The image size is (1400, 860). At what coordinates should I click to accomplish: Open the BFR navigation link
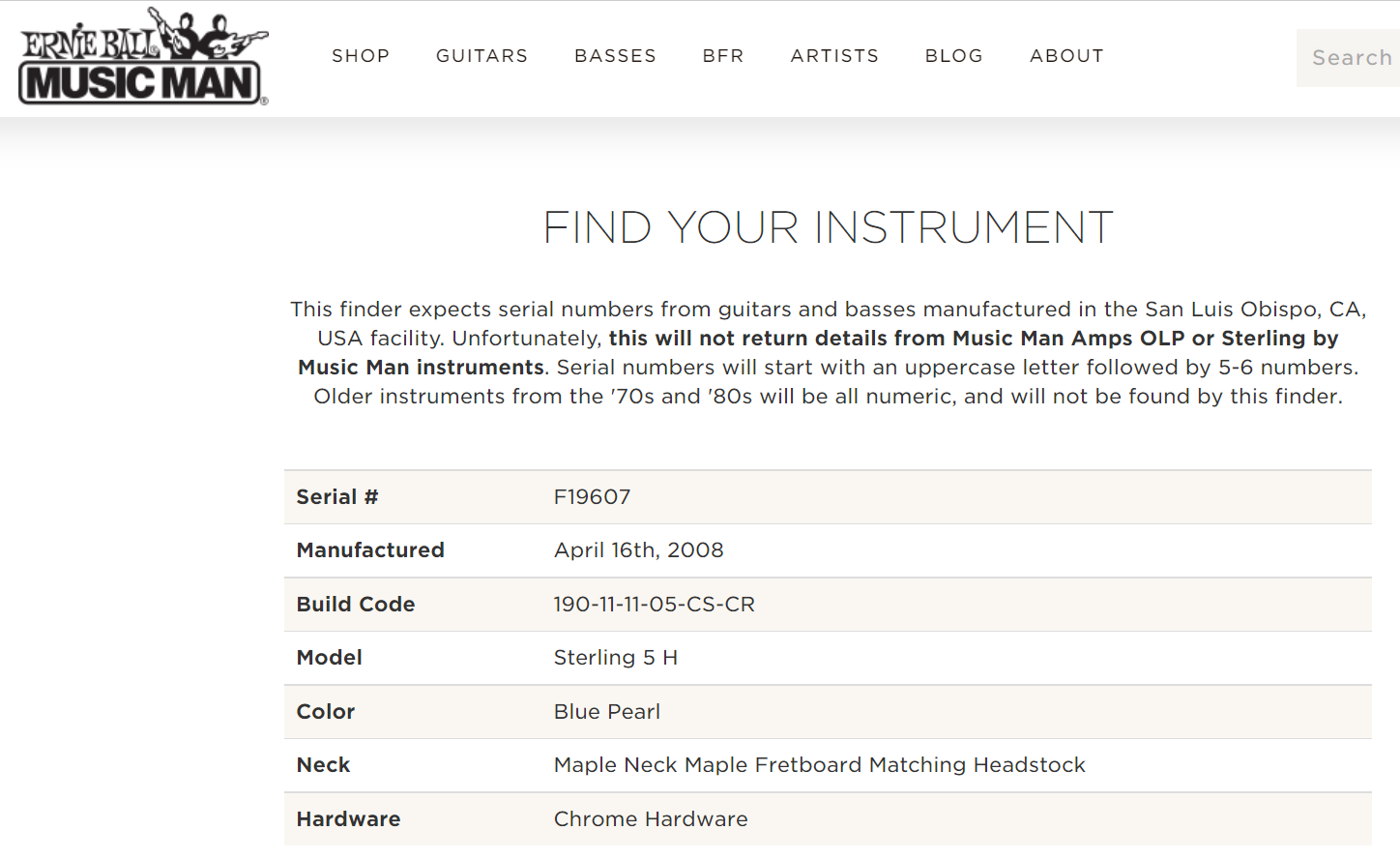723,56
